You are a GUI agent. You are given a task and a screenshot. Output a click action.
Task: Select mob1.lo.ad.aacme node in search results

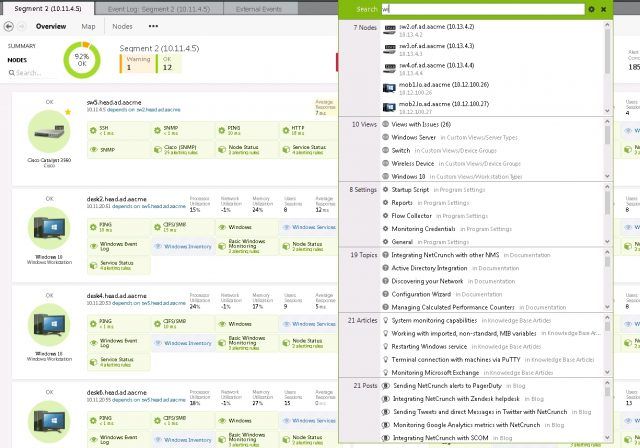coord(492,88)
